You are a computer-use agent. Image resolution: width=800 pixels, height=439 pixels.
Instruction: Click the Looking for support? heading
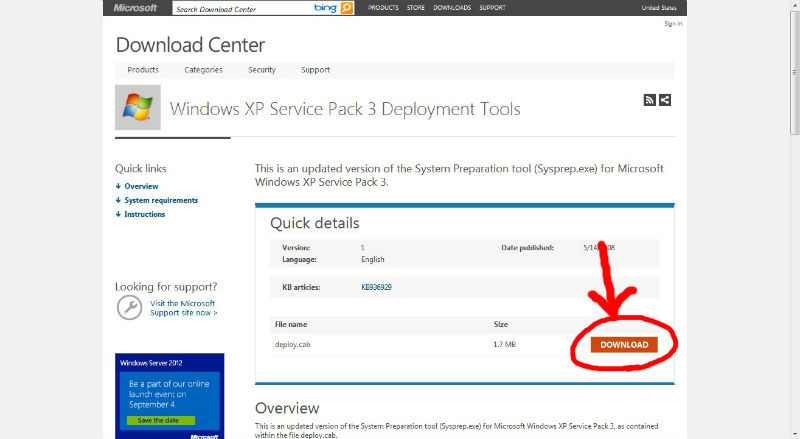[166, 287]
